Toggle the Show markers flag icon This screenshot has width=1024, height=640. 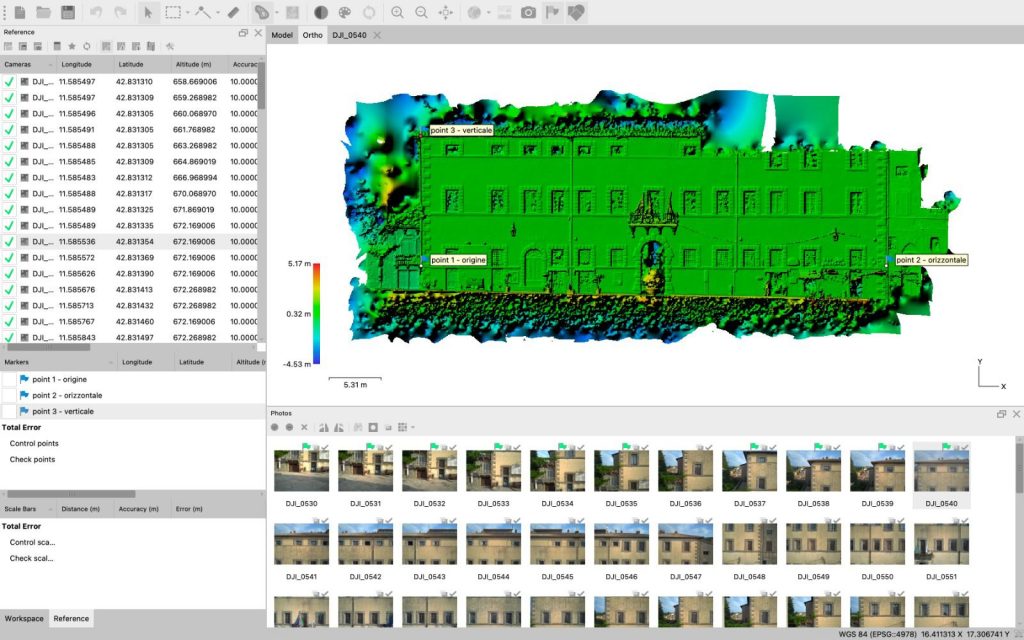[x=552, y=12]
